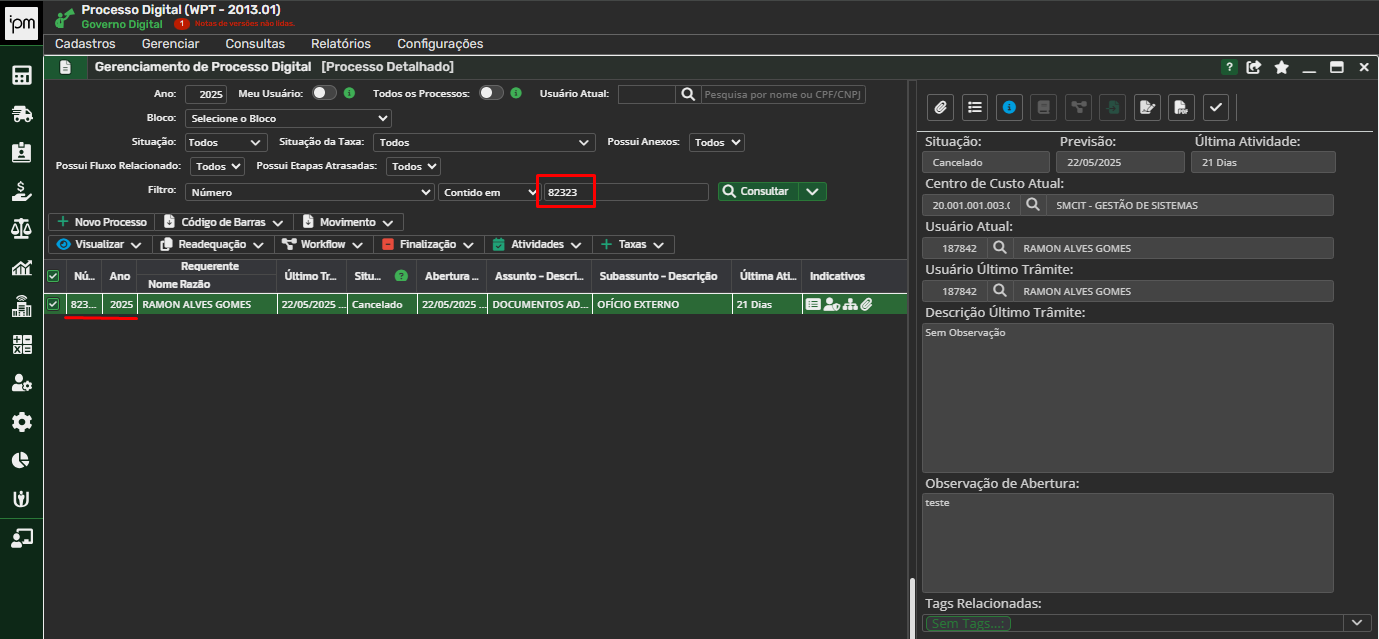Click the book icon in detail panel
The image size is (1379, 639).
point(1043,107)
